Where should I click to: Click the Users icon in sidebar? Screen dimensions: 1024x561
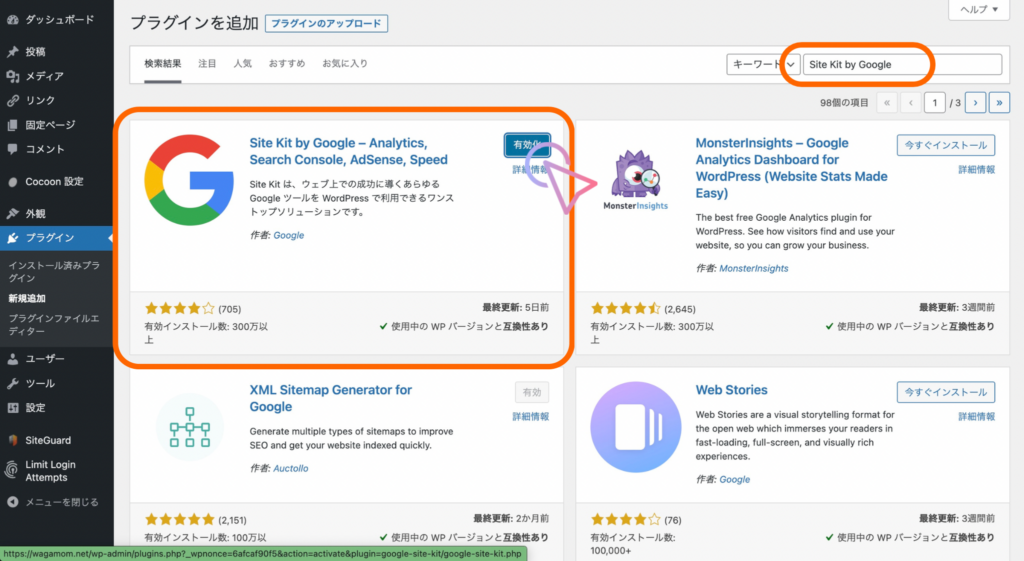click(12, 359)
